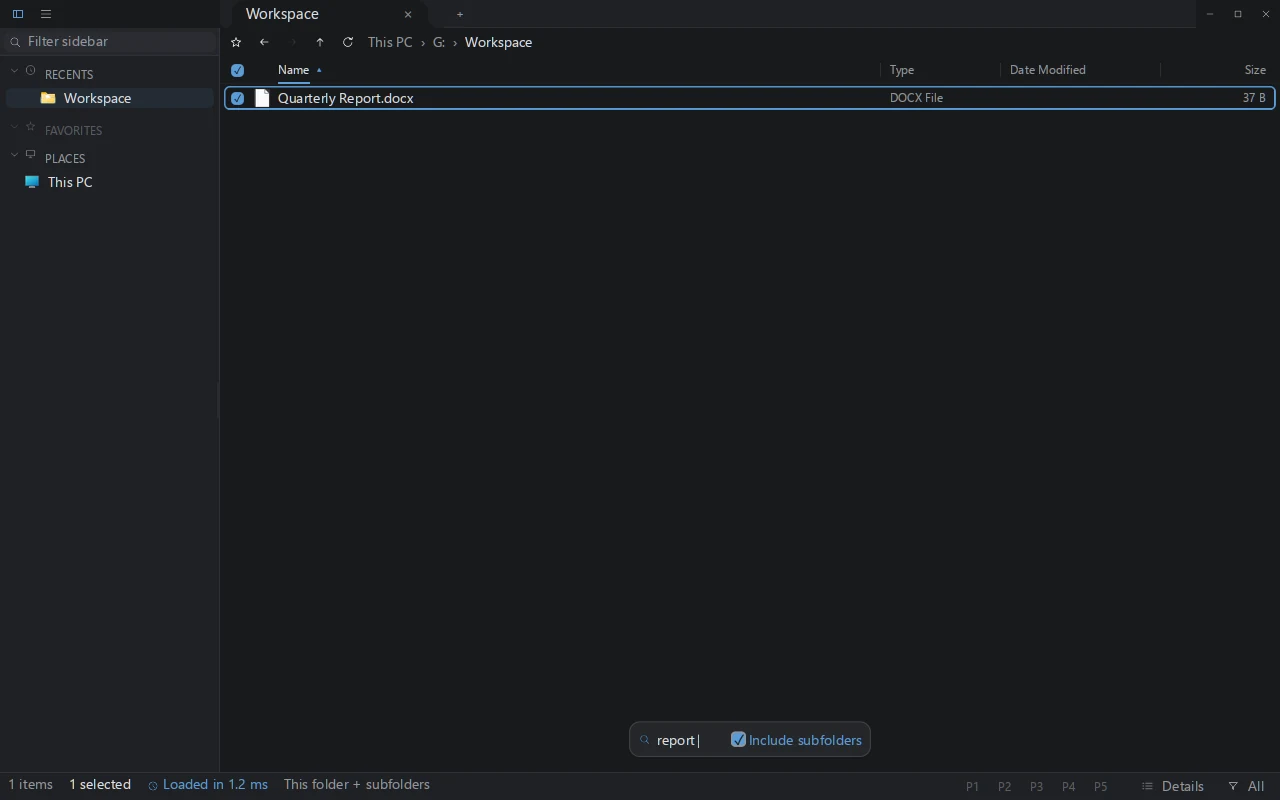1280x800 pixels.
Task: Open Details view mode selector
Action: 1173,786
